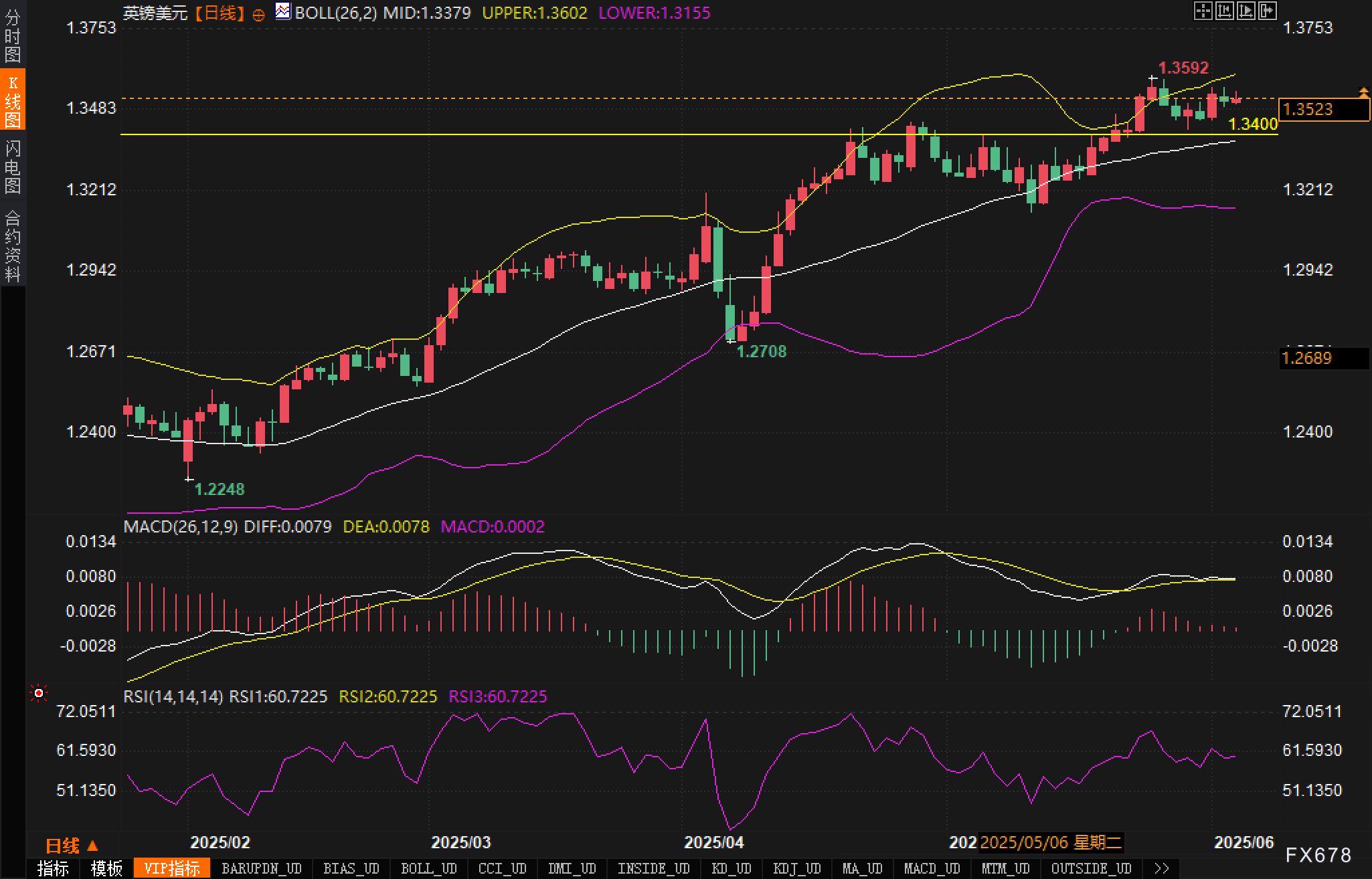Click the crosshair cursor icon top-right
The width and height of the screenshot is (1372, 879).
pos(1203,11)
